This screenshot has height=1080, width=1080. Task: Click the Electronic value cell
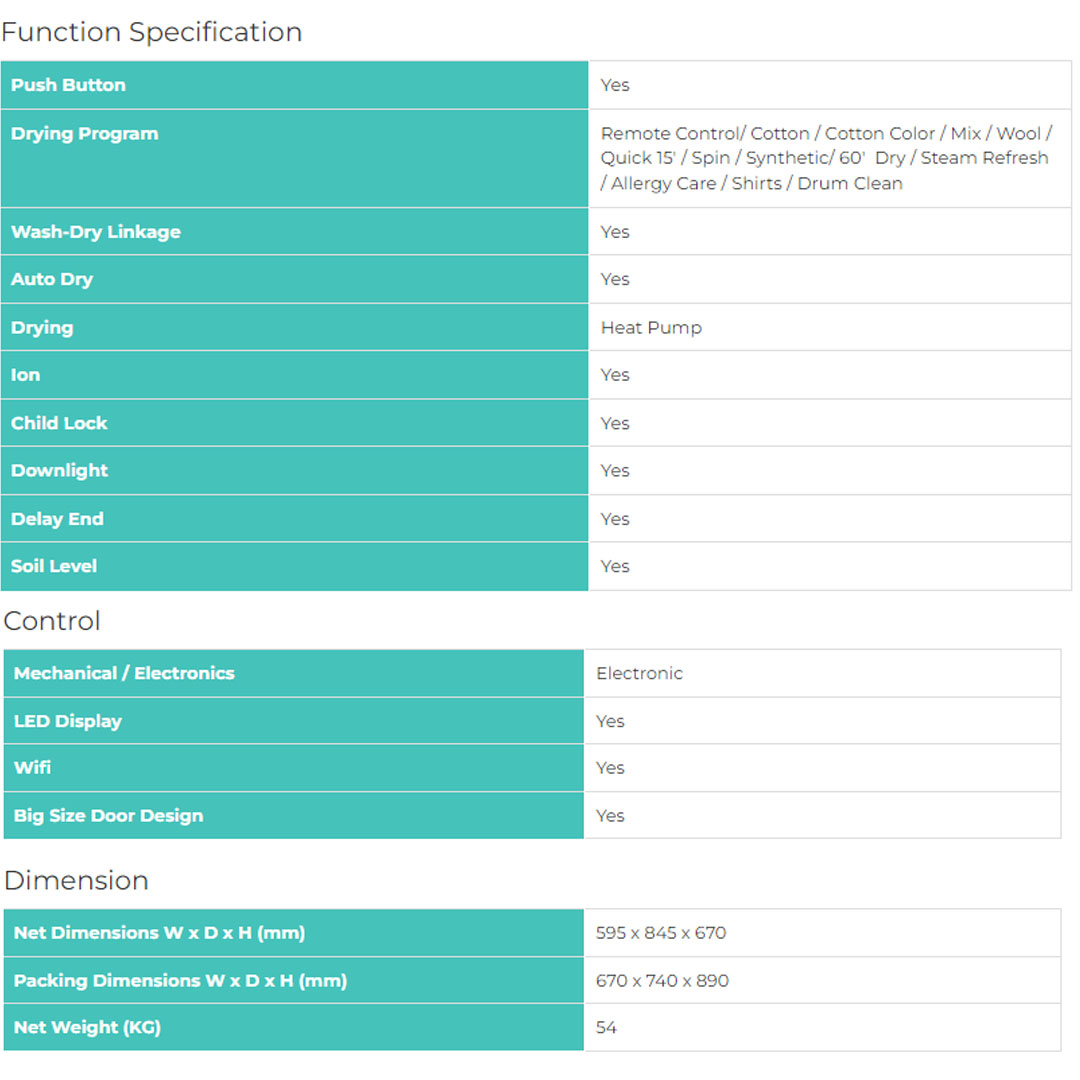coord(639,673)
